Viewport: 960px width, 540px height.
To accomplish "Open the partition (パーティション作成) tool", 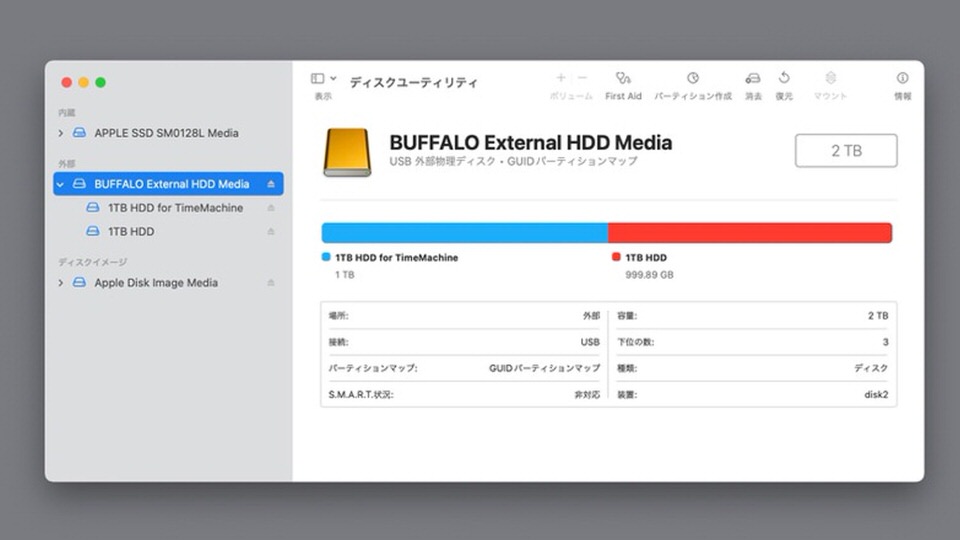I will coord(692,78).
